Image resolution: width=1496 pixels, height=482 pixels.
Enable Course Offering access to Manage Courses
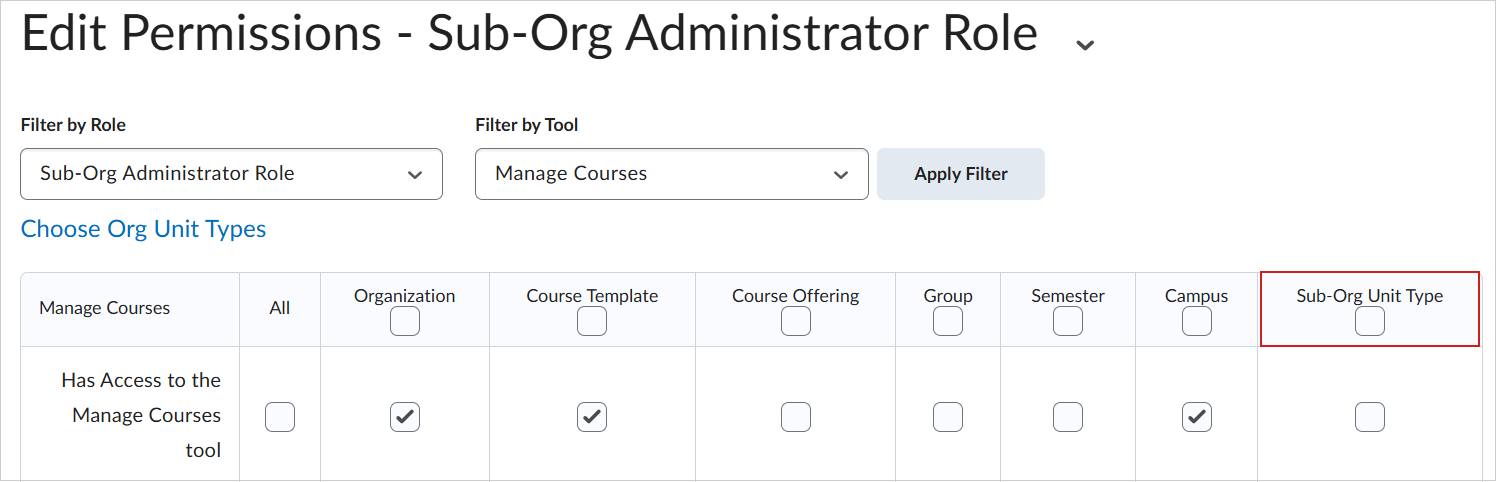796,416
